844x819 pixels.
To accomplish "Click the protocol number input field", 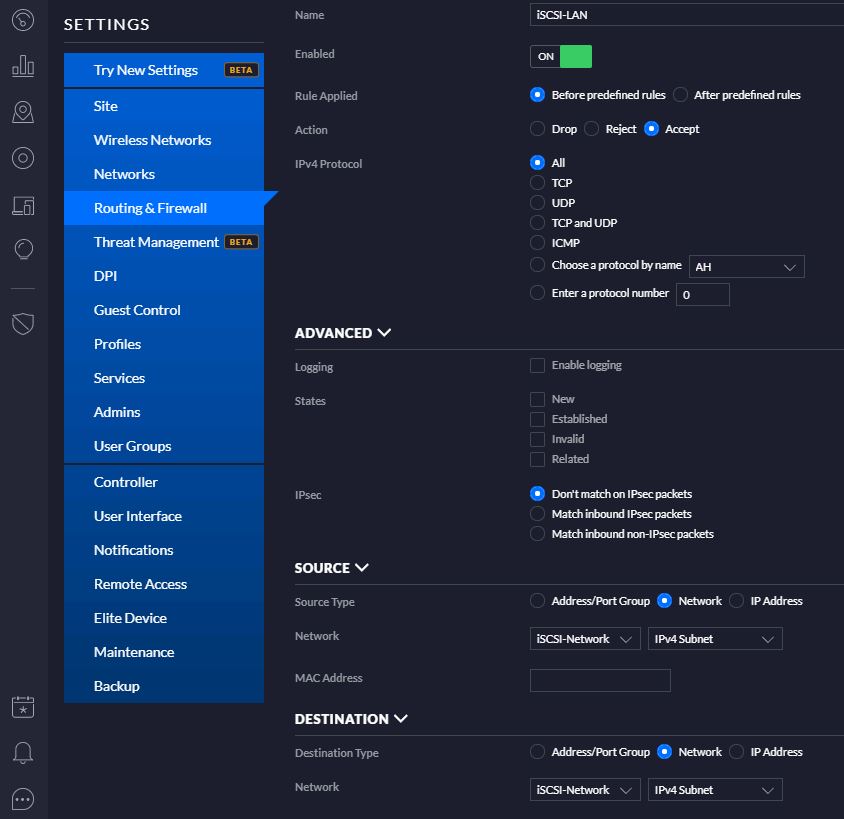I will (x=702, y=295).
